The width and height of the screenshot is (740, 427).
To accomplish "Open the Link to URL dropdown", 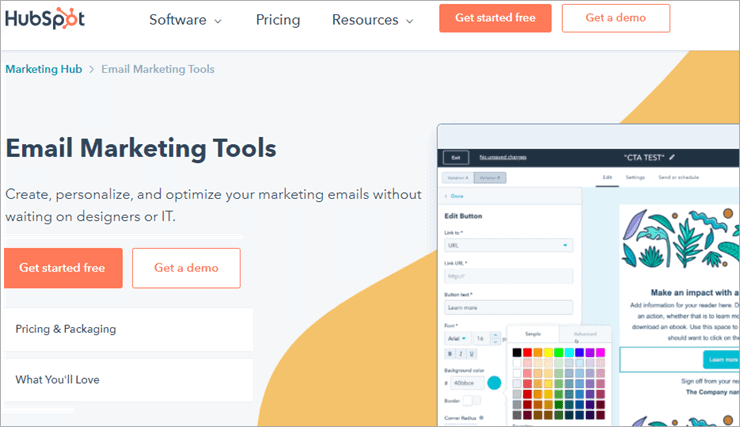I will coord(508,245).
